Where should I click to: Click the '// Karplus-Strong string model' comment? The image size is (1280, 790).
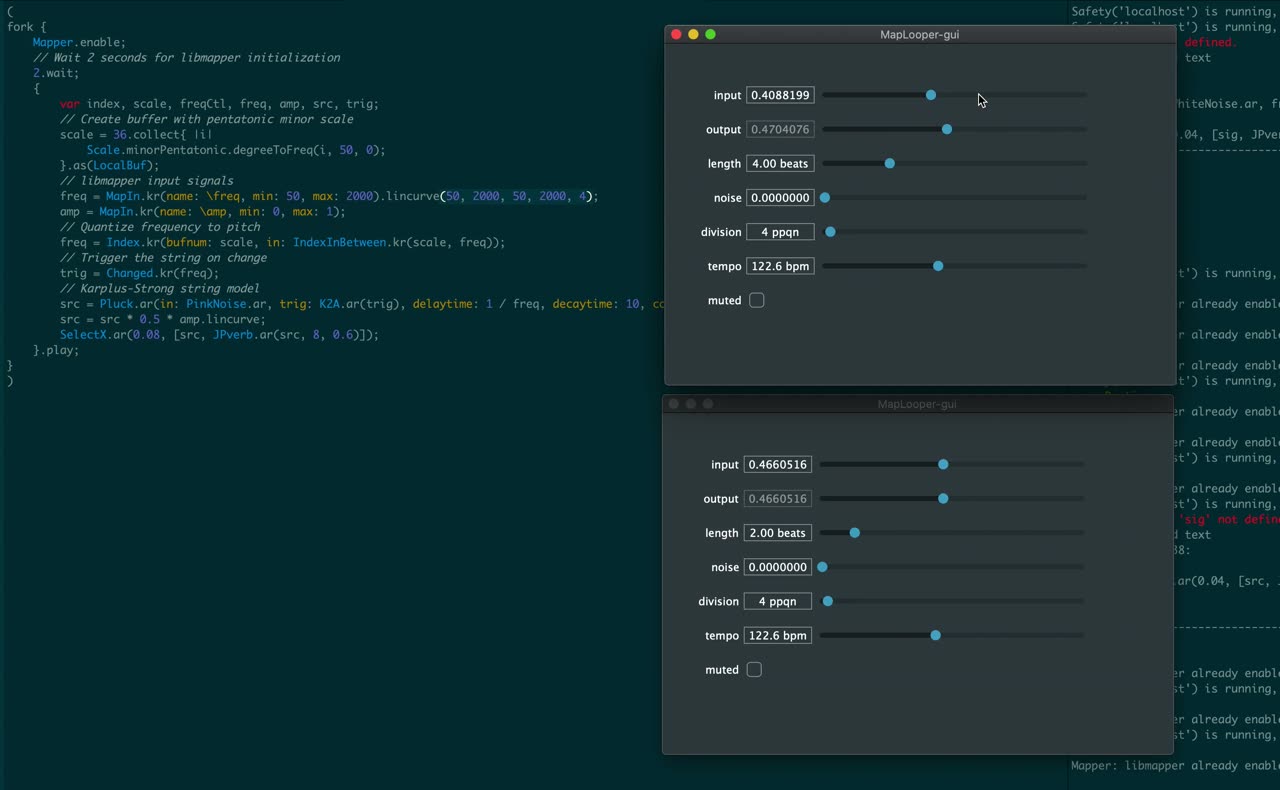point(160,288)
